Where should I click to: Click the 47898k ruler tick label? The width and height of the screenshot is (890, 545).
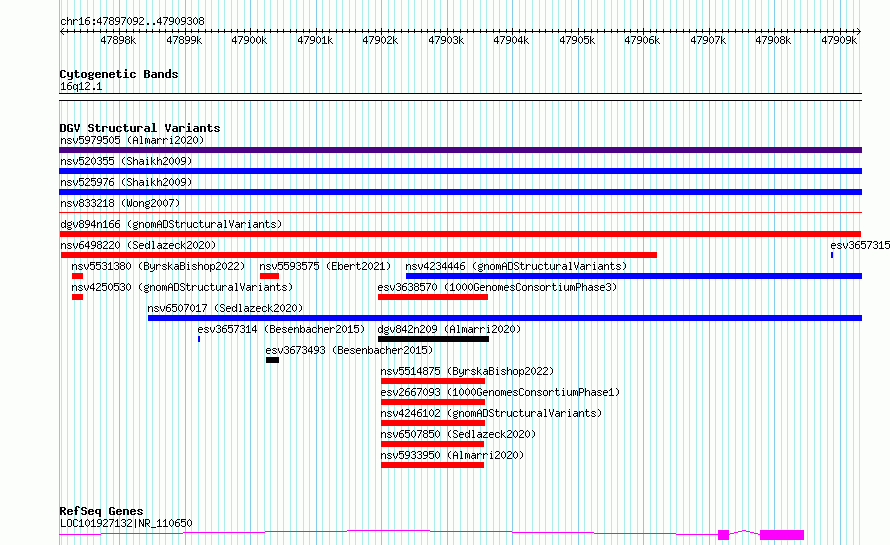coord(118,41)
